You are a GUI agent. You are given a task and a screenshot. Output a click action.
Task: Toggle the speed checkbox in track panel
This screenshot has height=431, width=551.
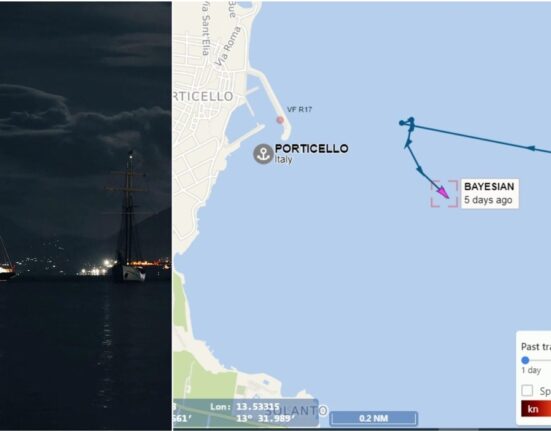527,390
